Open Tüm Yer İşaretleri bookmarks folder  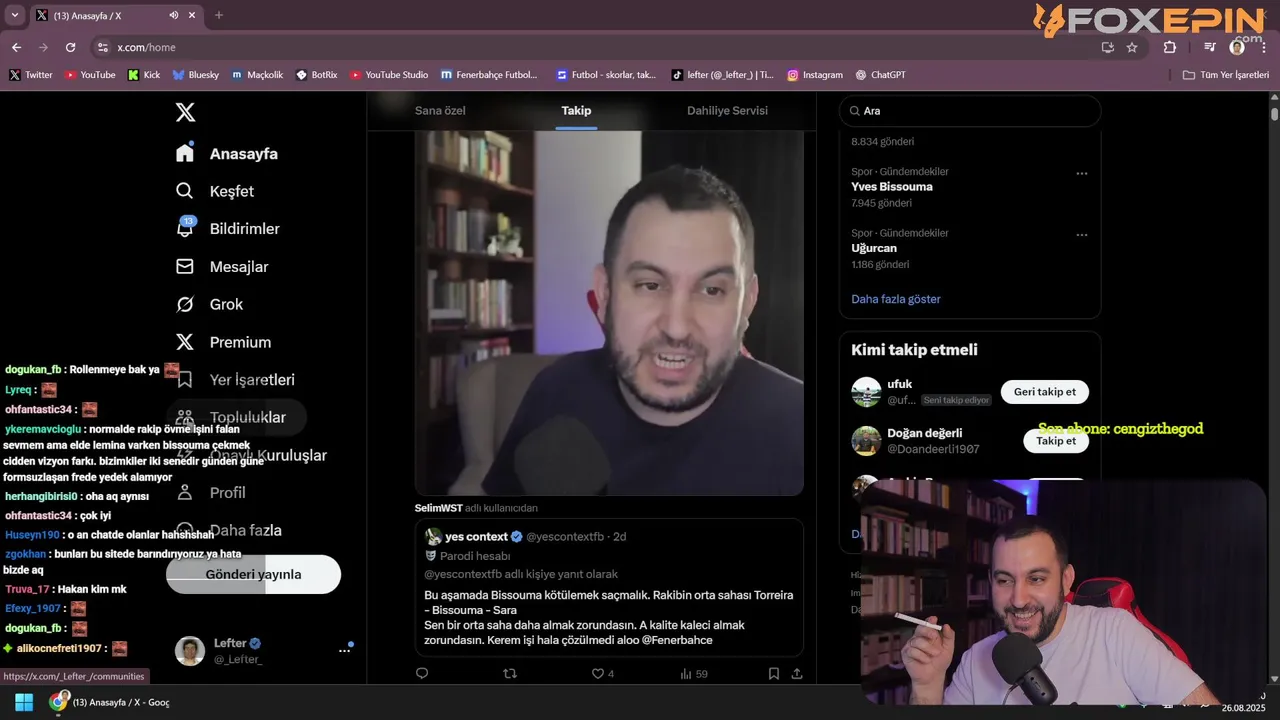pos(1226,75)
